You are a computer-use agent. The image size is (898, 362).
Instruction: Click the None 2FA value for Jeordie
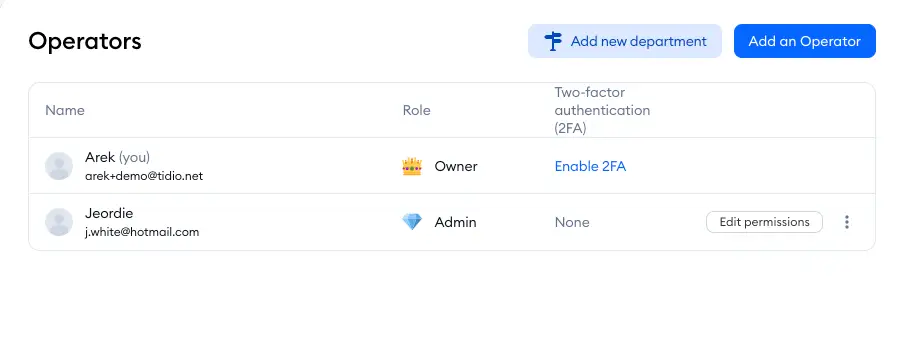click(x=572, y=222)
